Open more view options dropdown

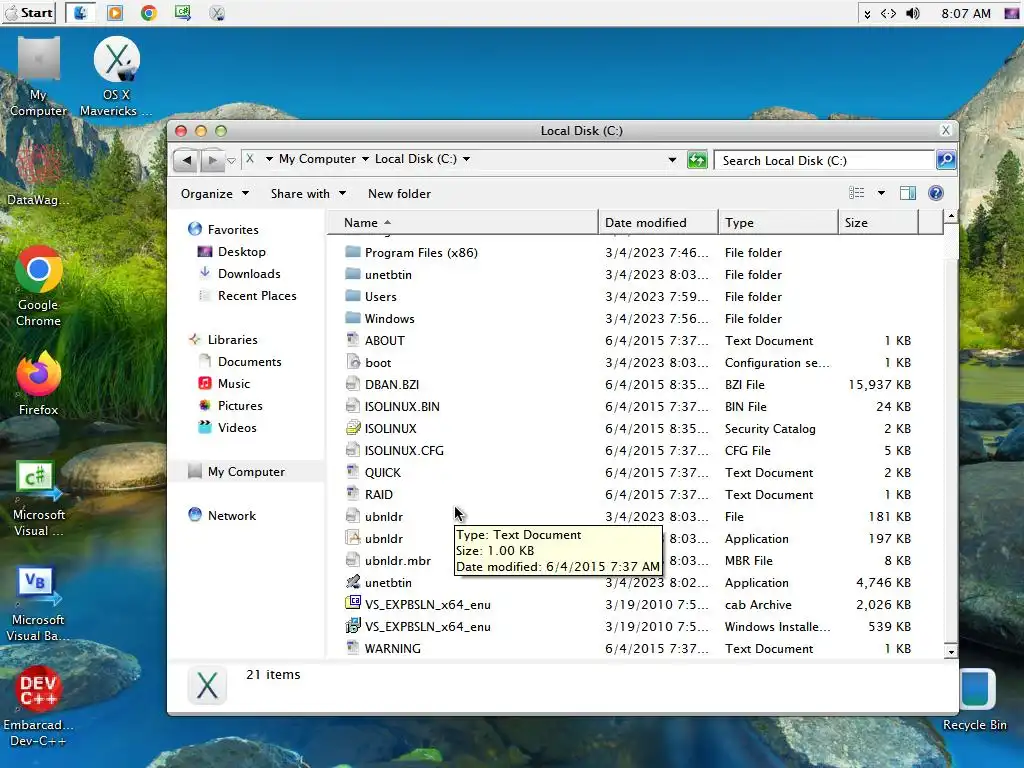pos(881,193)
